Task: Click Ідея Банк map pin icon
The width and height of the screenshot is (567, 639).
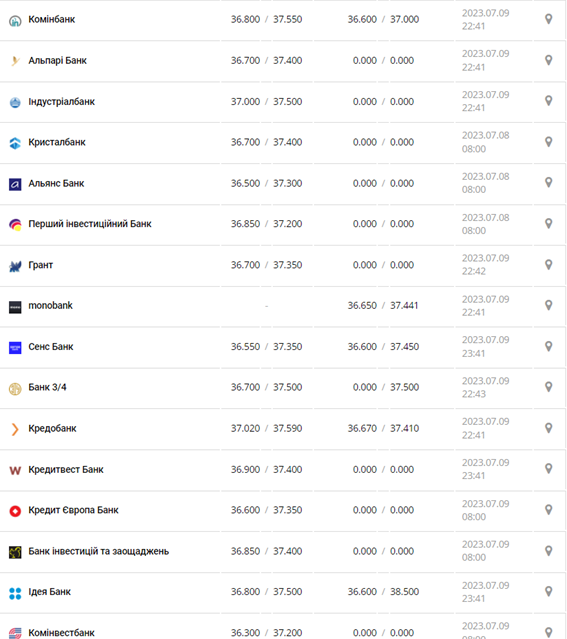Action: tap(549, 591)
